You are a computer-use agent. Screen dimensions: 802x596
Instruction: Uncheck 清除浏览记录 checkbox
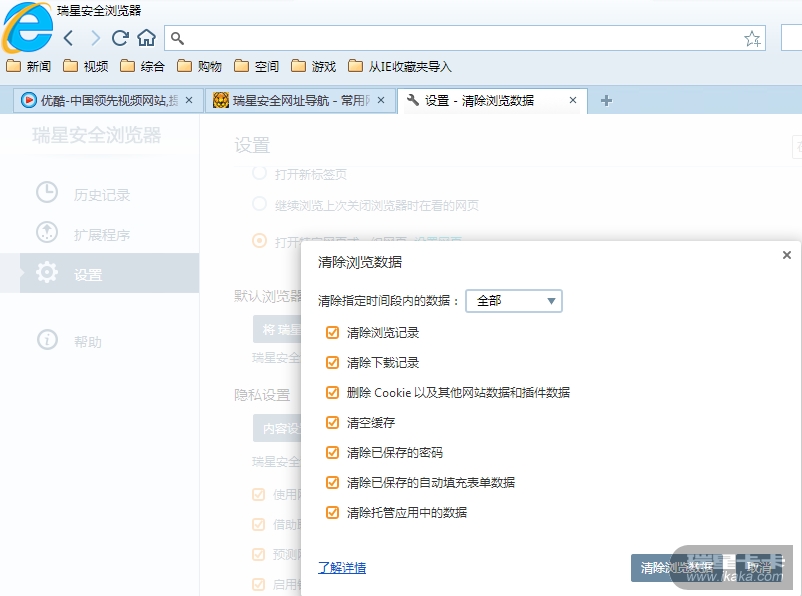click(x=332, y=333)
